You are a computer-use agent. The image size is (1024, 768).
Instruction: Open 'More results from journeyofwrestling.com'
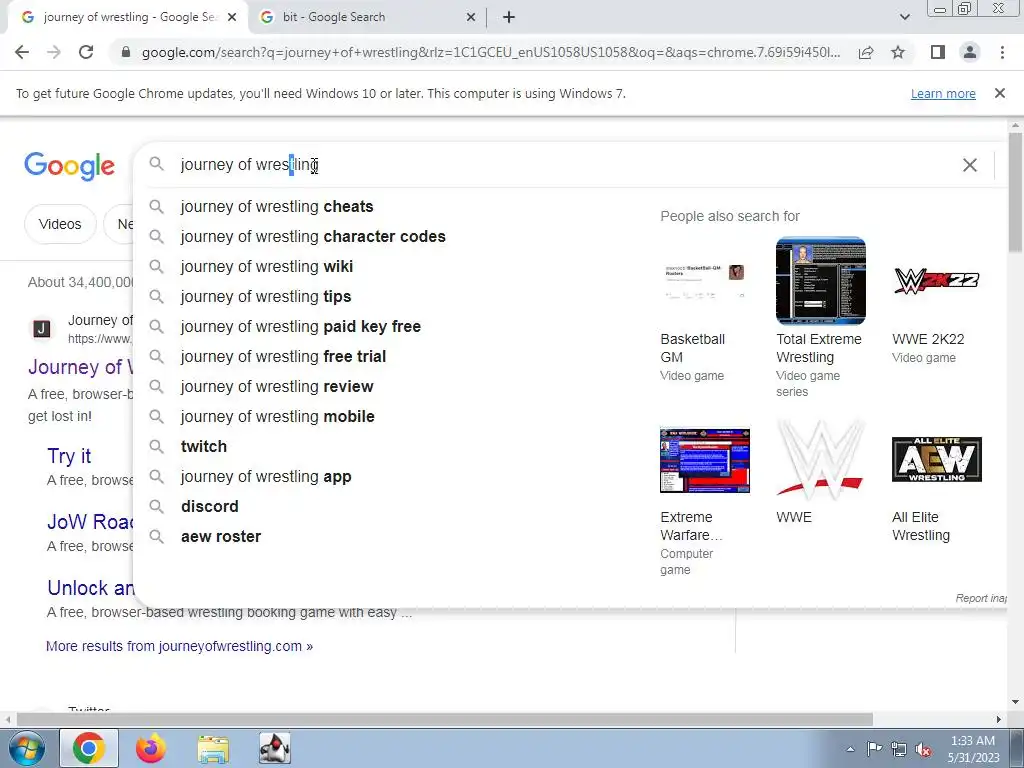click(x=180, y=646)
